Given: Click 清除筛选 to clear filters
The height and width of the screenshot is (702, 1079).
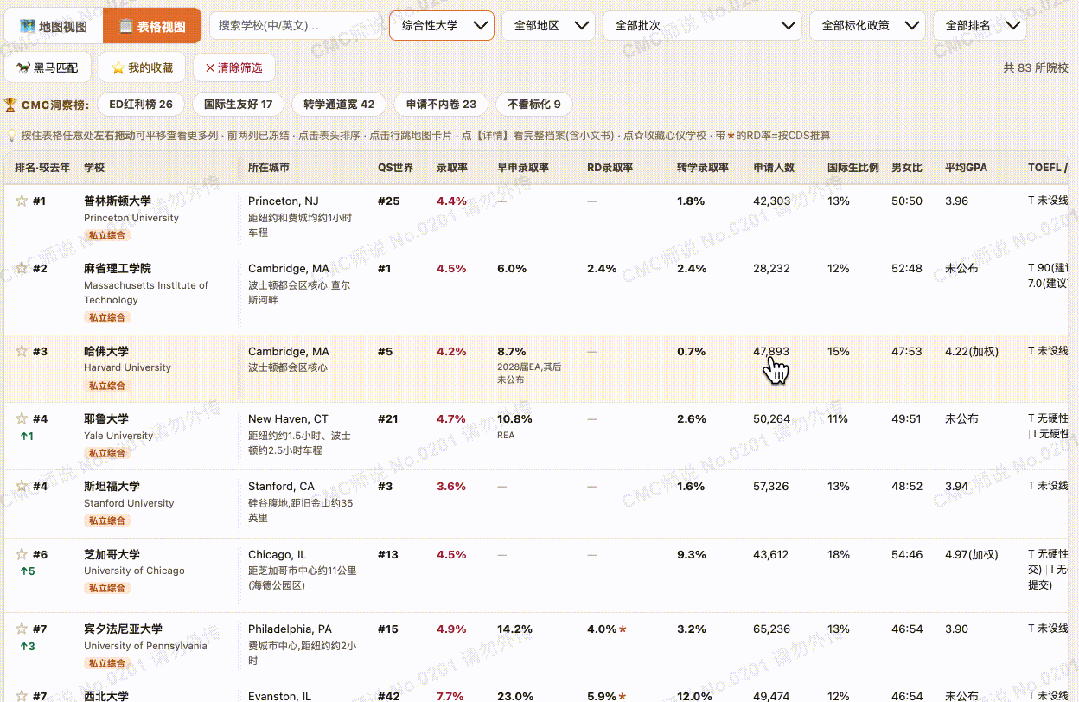Looking at the screenshot, I should (234, 67).
